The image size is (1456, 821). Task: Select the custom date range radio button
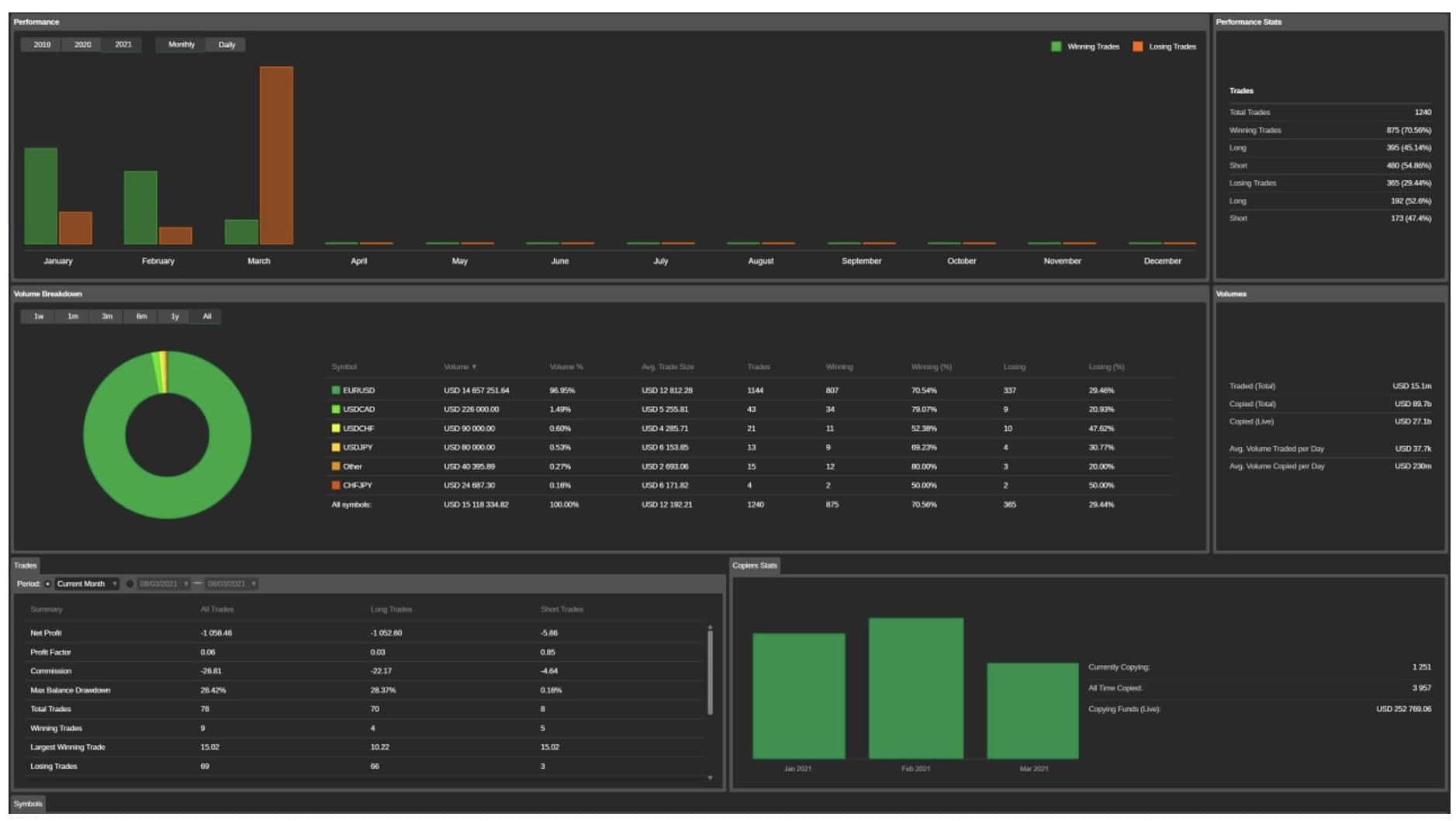[x=130, y=584]
